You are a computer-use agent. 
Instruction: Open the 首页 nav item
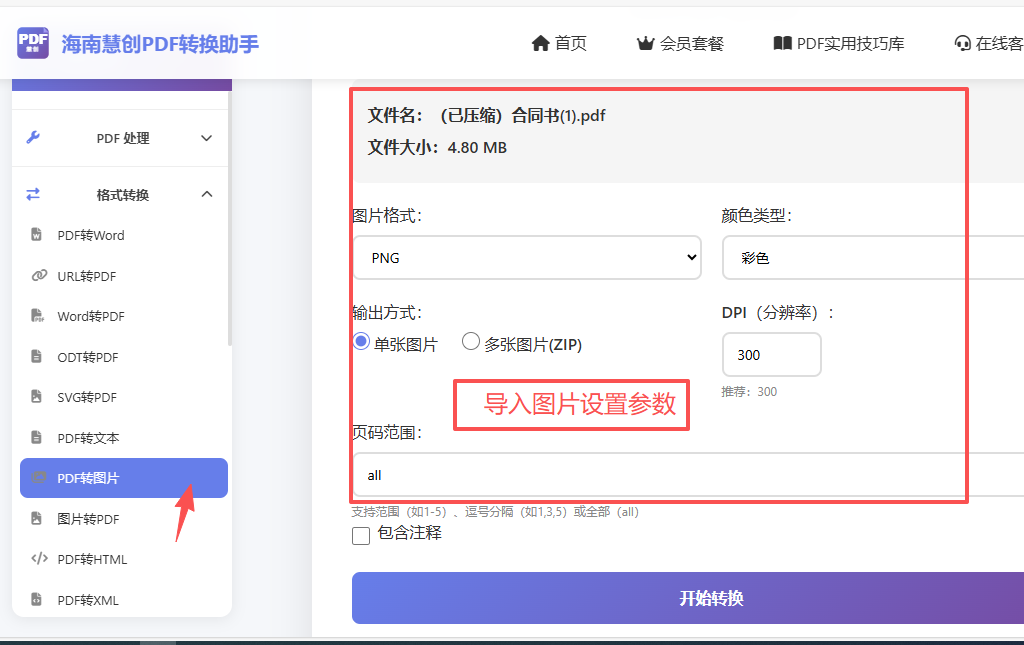point(559,43)
